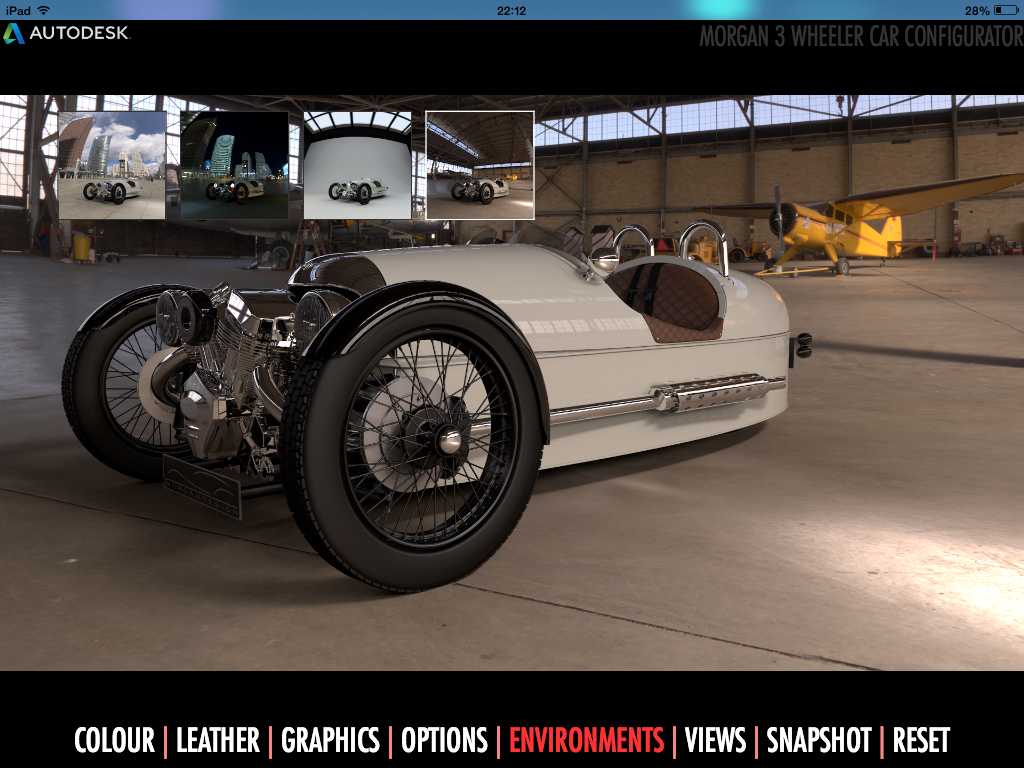The height and width of the screenshot is (768, 1024).
Task: Open the COLOUR menu
Action: [114, 741]
